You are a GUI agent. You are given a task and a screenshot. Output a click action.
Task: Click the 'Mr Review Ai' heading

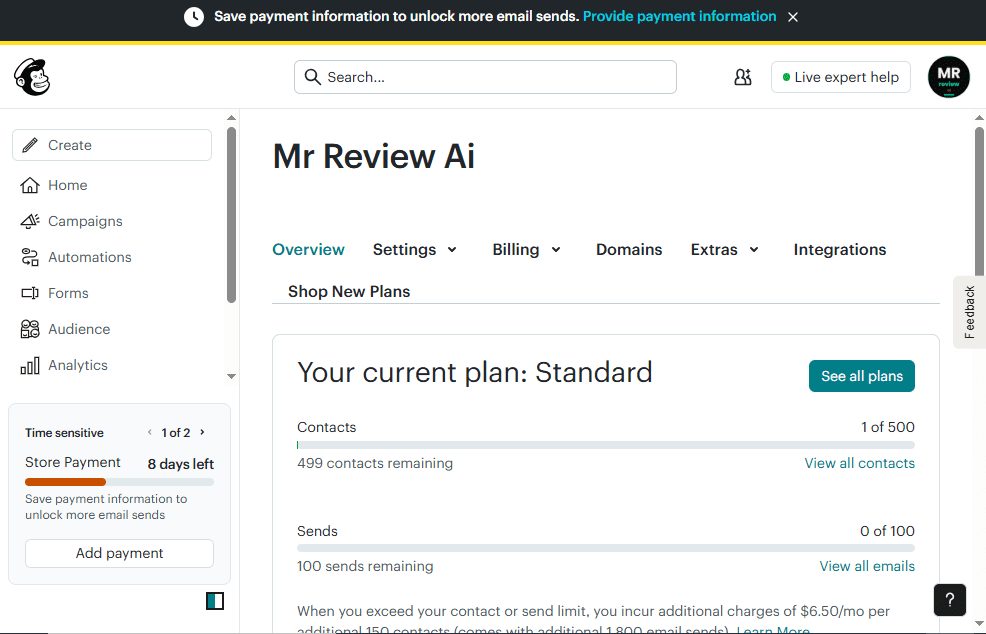[374, 157]
